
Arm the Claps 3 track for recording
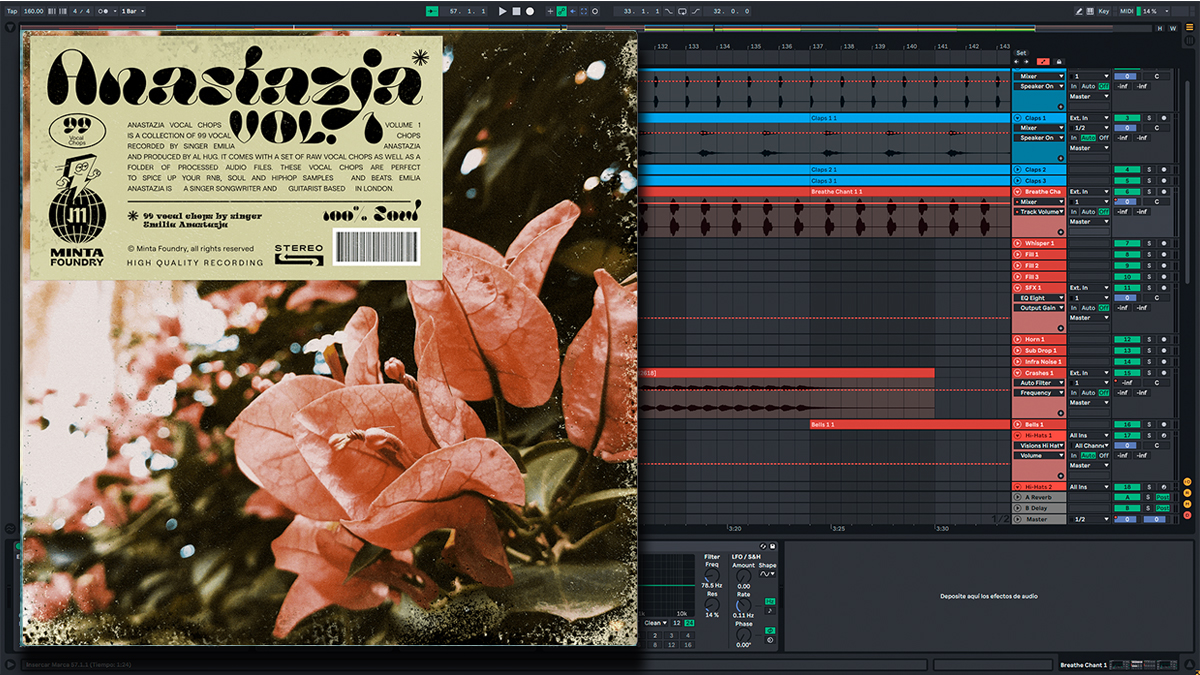1163,181
